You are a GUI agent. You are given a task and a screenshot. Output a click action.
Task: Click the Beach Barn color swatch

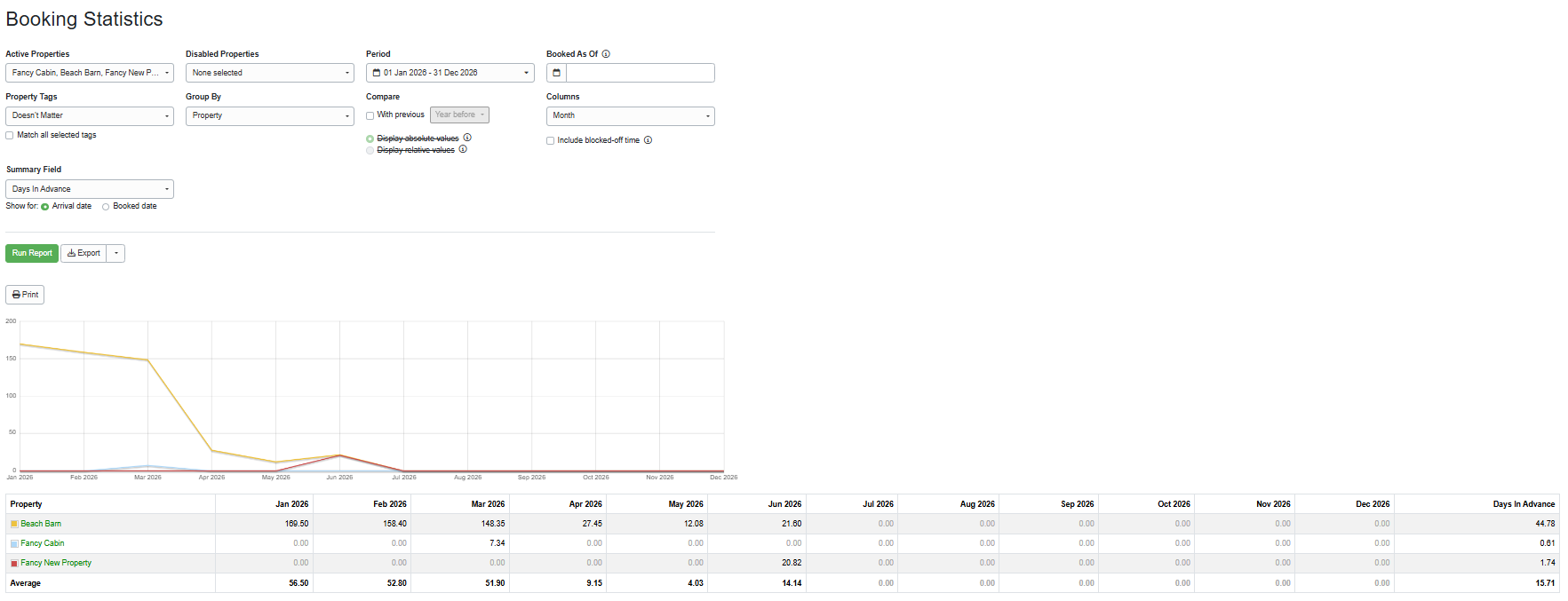pos(14,524)
